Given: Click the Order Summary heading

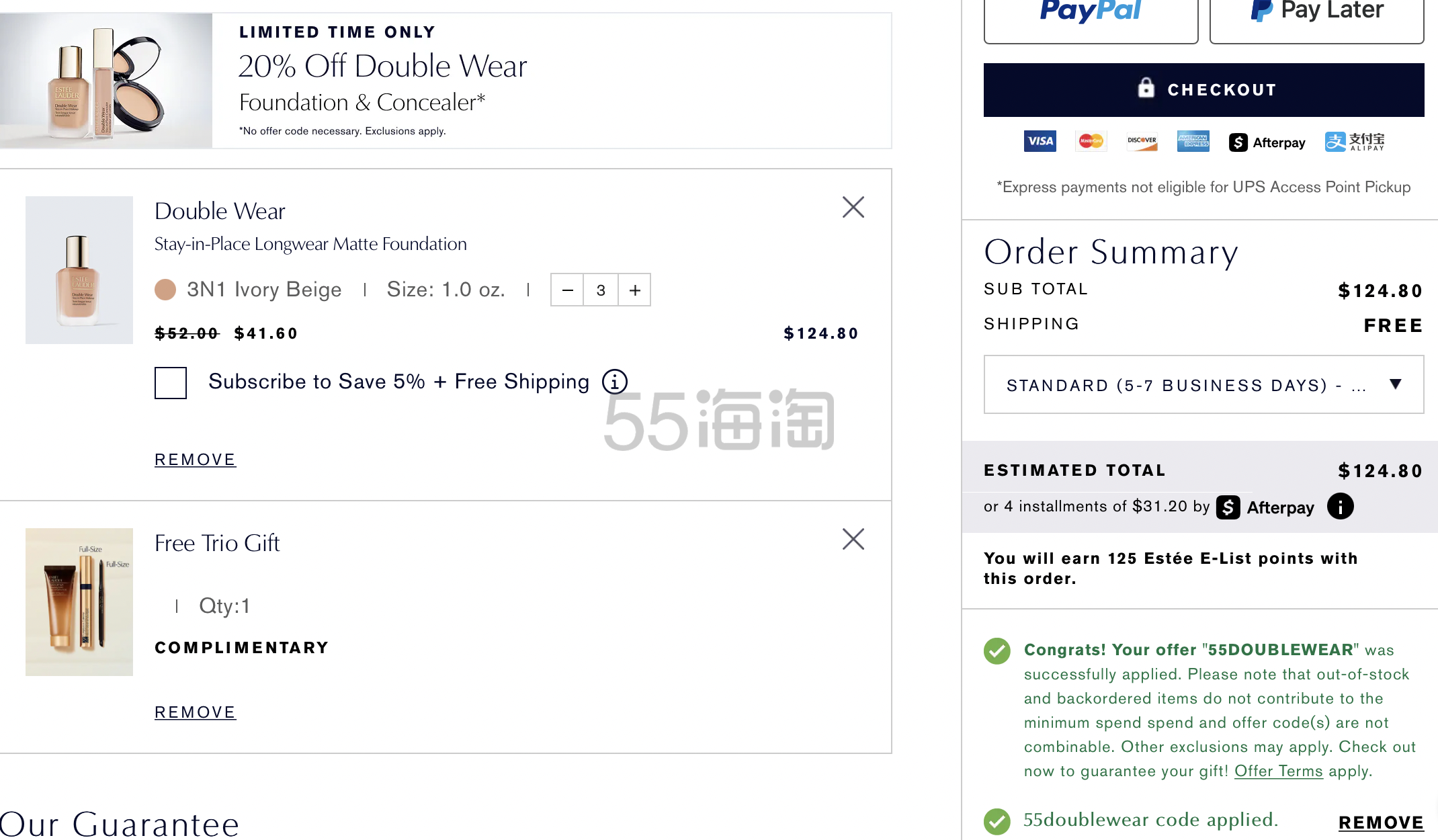Looking at the screenshot, I should (x=1111, y=253).
